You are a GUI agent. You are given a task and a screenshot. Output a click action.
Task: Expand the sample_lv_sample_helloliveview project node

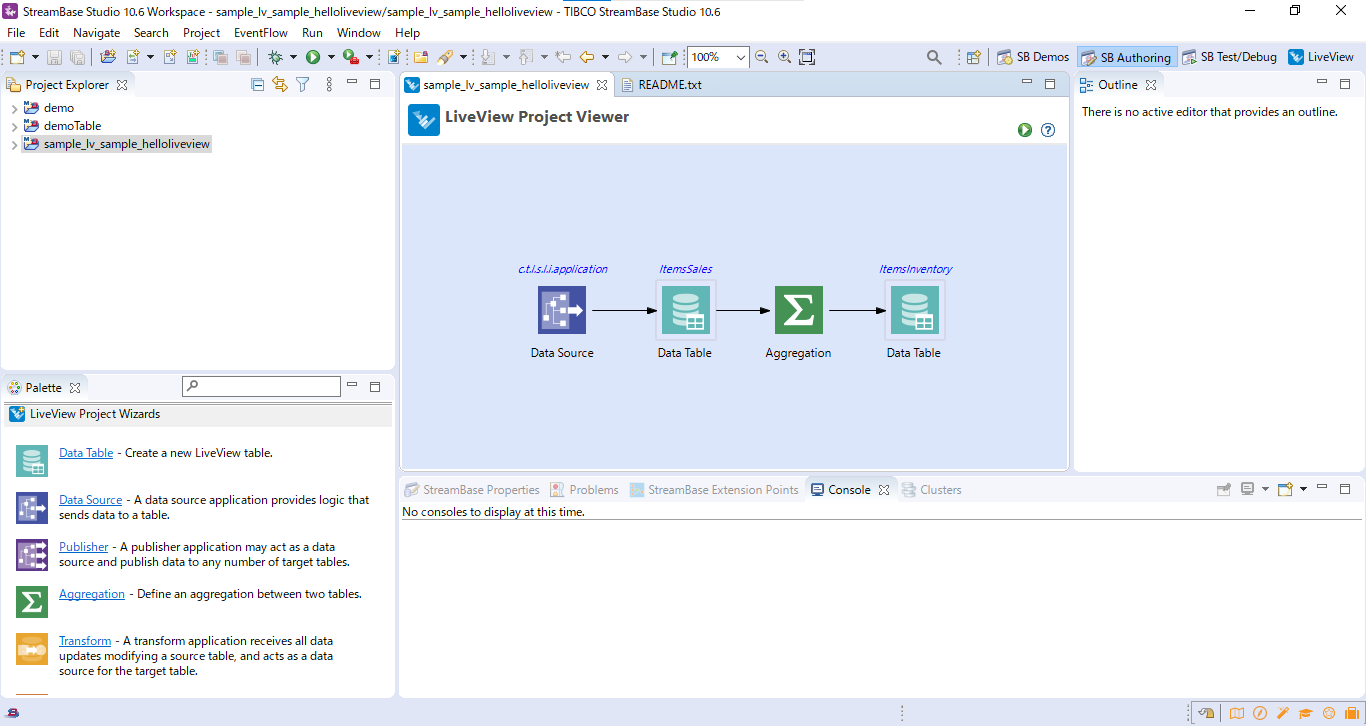coord(14,145)
